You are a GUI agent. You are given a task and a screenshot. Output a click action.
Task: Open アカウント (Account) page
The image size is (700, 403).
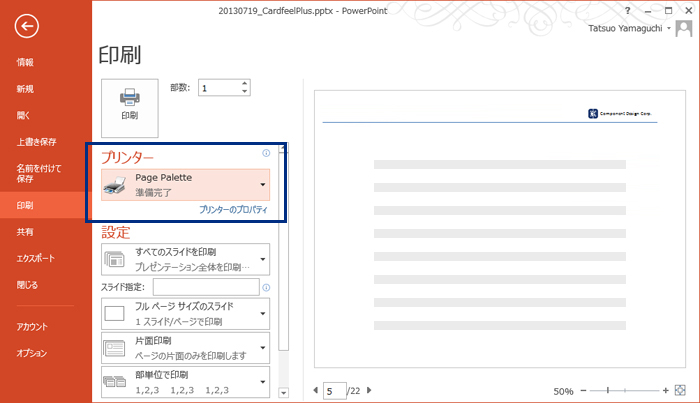[x=32, y=327]
